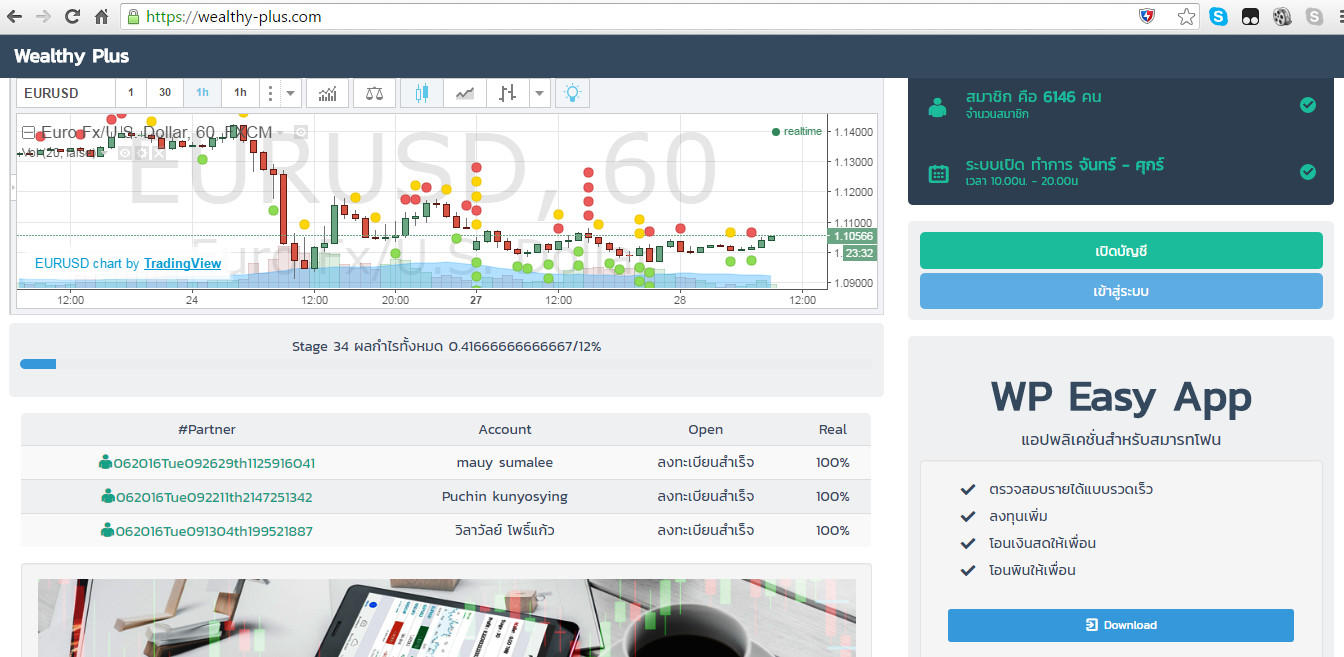The height and width of the screenshot is (657, 1344).
Task: Click the Wealthy Plus site title
Action: click(72, 56)
